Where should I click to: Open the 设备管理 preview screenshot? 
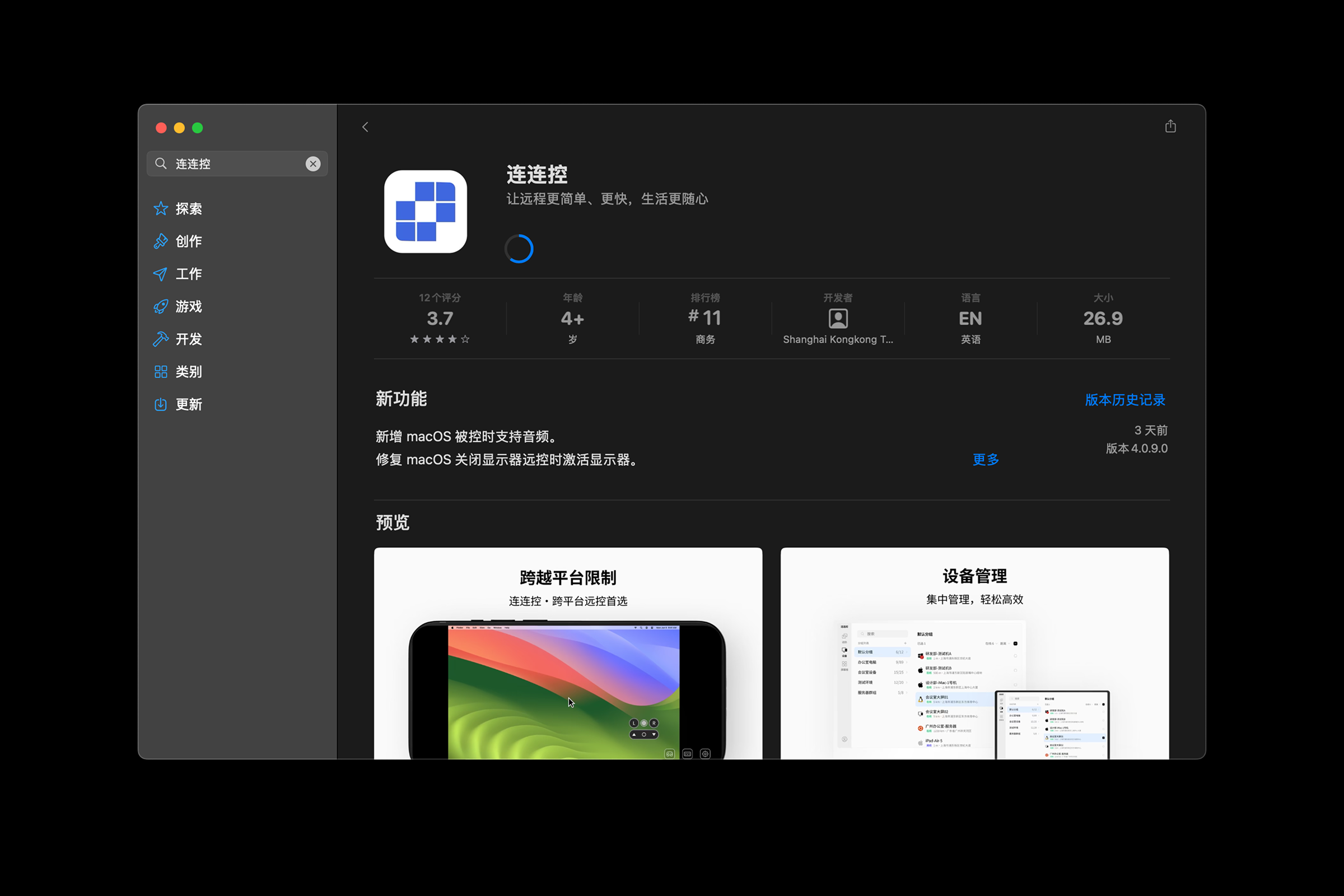[974, 653]
